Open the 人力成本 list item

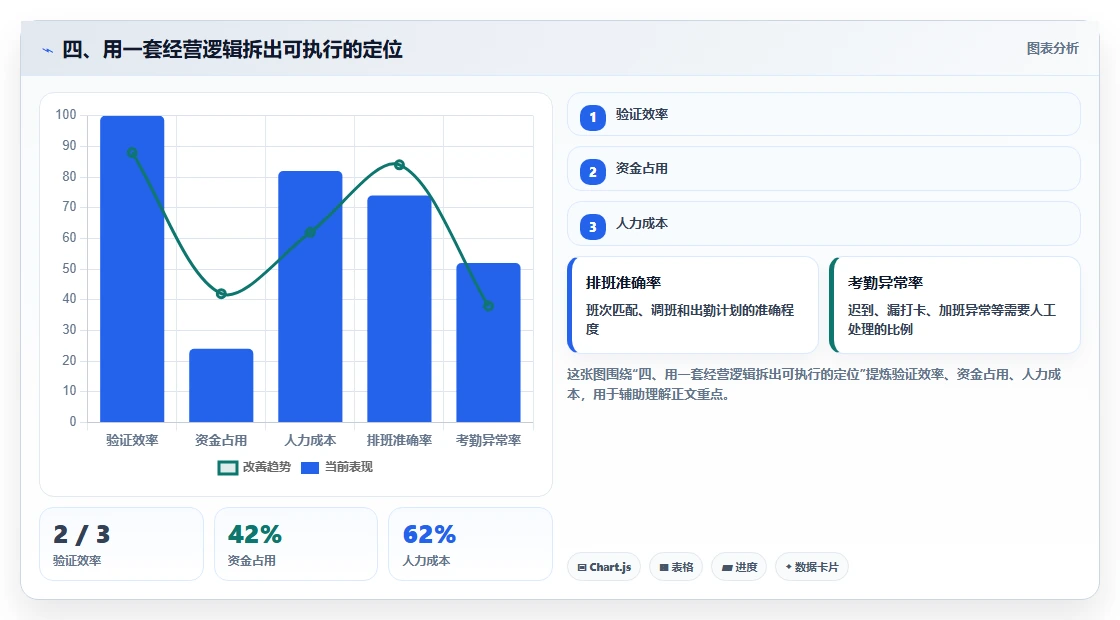click(x=824, y=224)
